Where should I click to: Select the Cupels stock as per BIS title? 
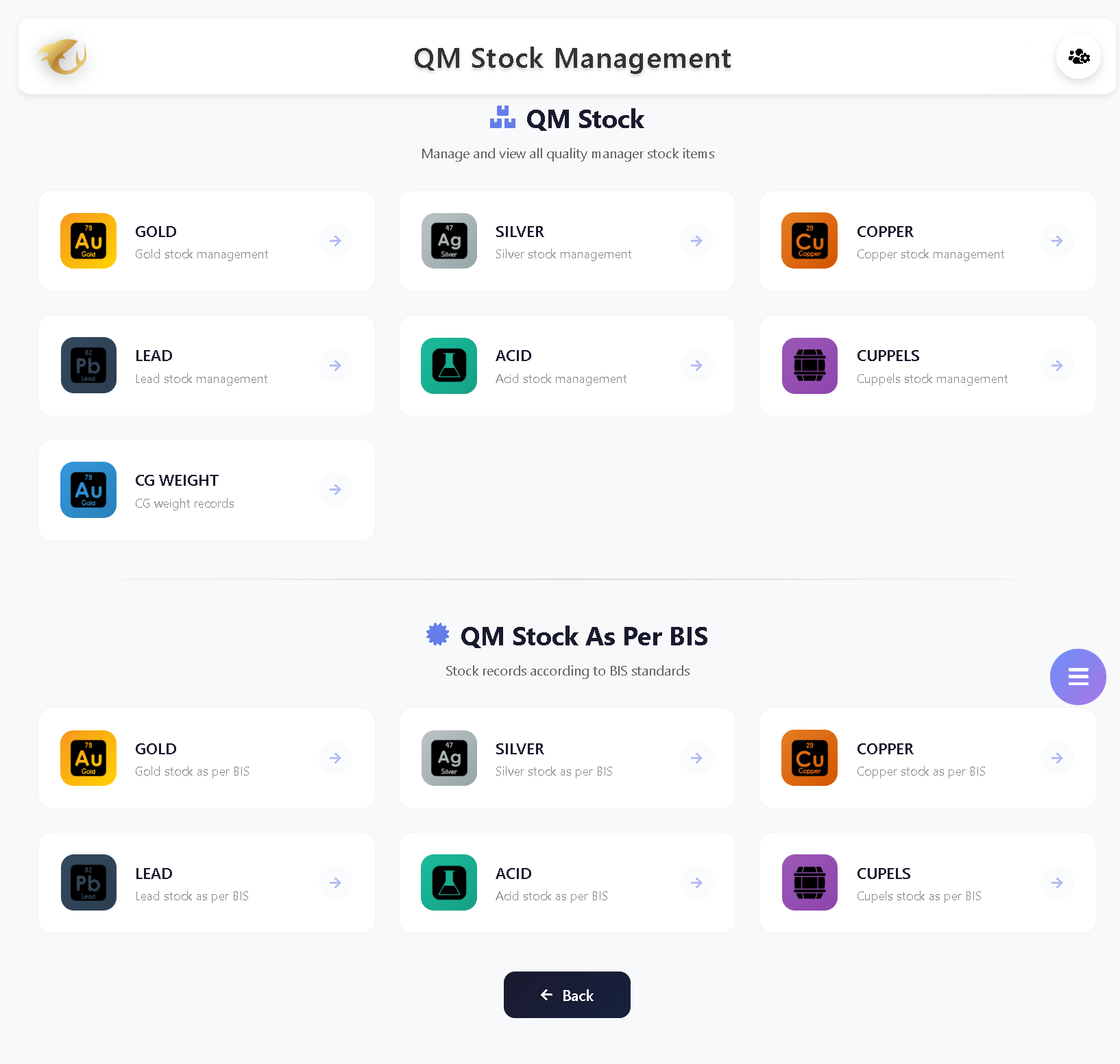[884, 874]
